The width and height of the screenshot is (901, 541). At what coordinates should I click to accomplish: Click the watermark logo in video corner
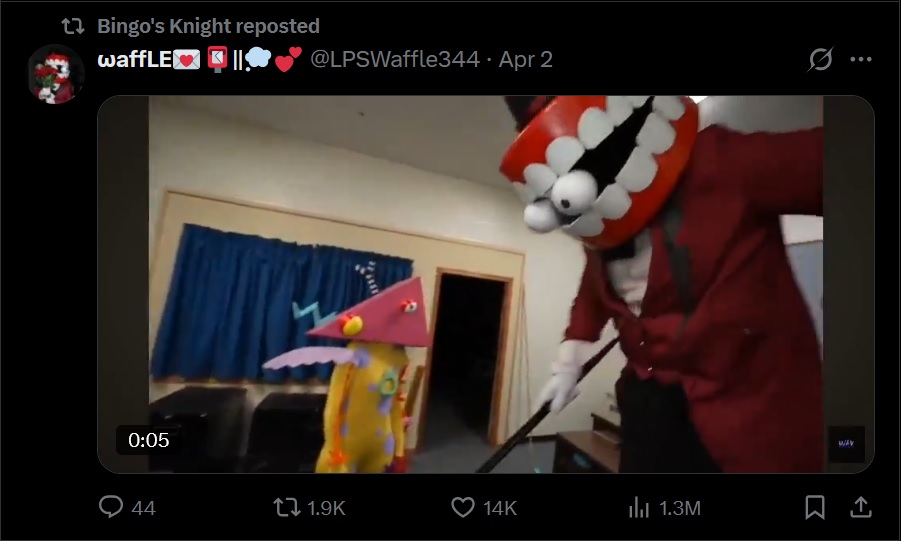click(x=846, y=444)
